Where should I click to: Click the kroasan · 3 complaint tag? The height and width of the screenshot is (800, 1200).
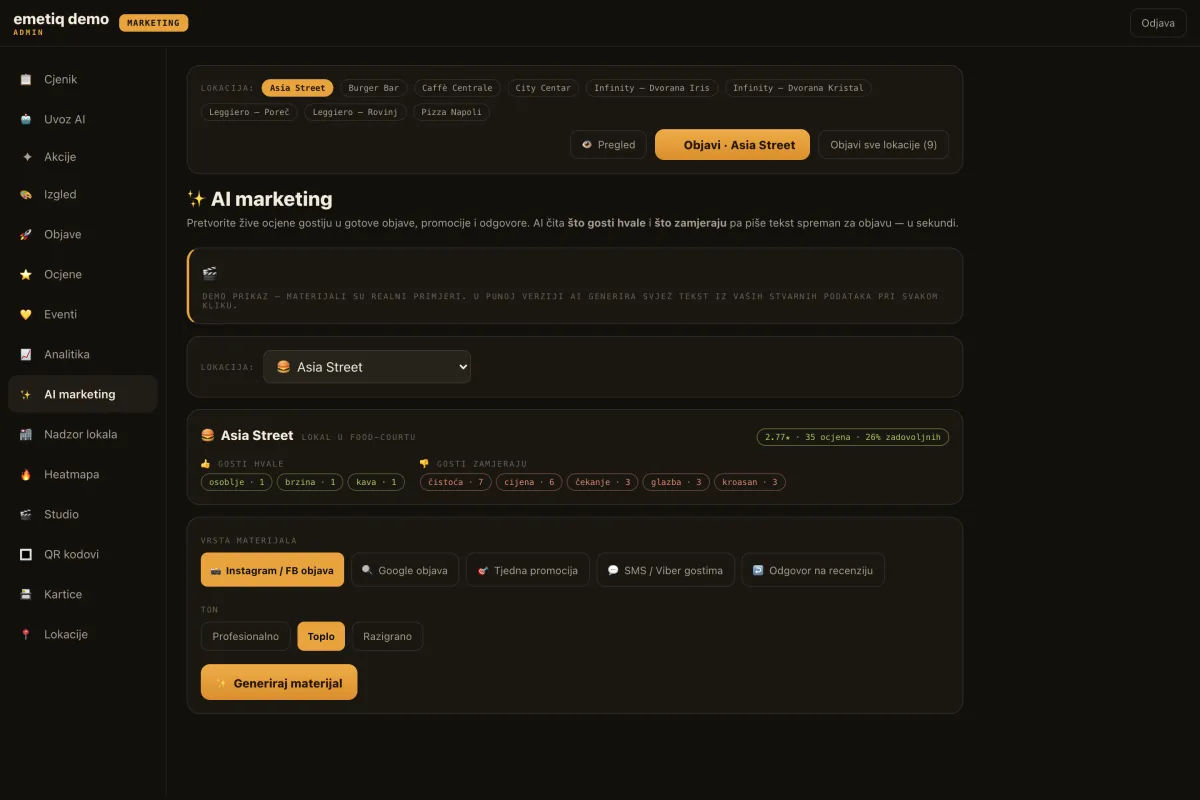tap(750, 482)
